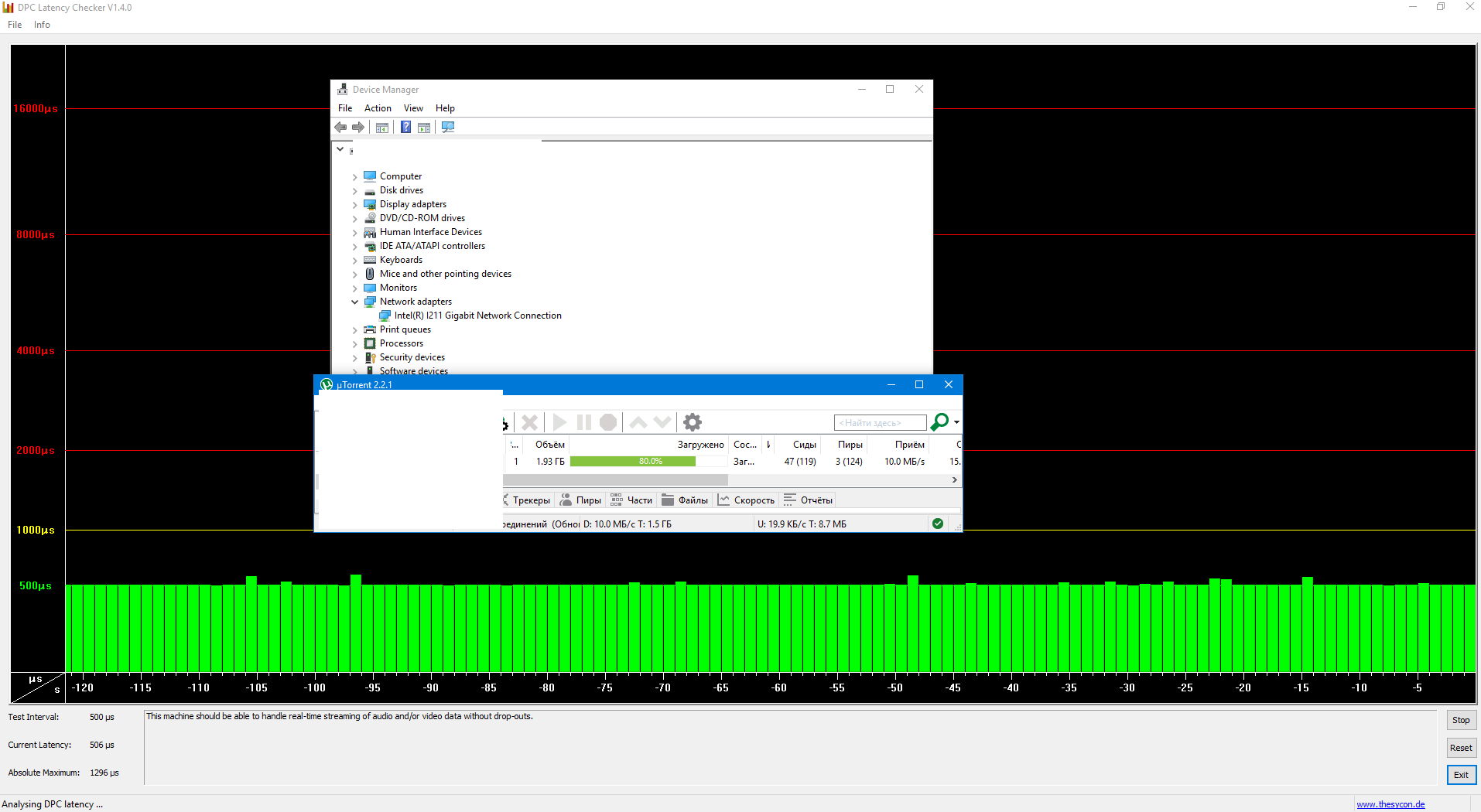Switch to the Отчёты tab
Screen dimensions: 1481x812
[x=808, y=500]
